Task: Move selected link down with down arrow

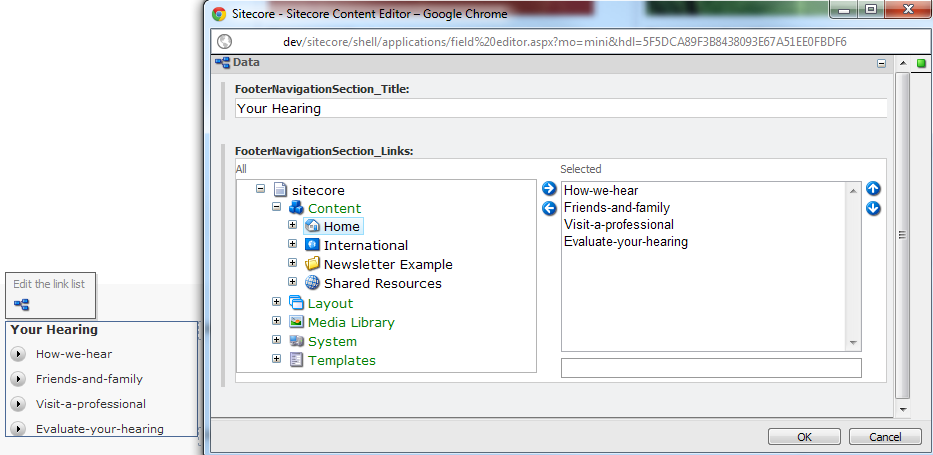Action: click(873, 209)
